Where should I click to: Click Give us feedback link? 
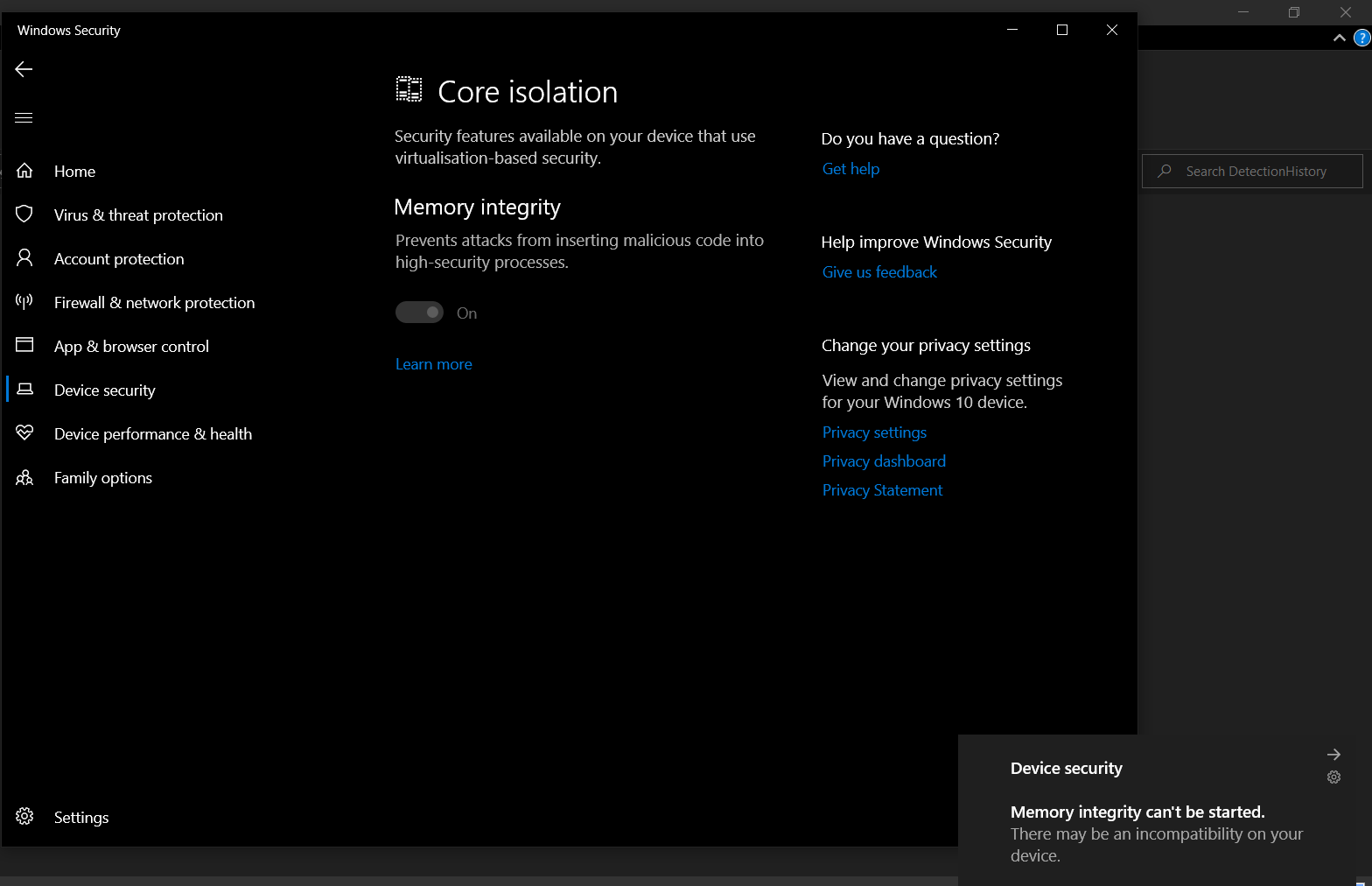pyautogui.click(x=879, y=272)
